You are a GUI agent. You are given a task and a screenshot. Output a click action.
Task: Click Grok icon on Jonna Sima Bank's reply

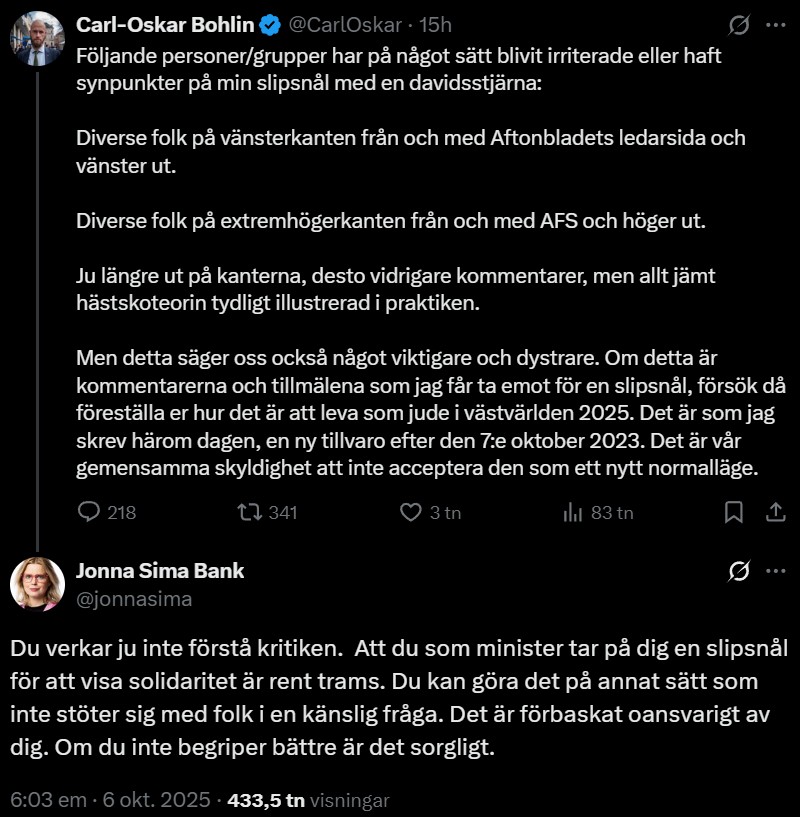tap(740, 571)
